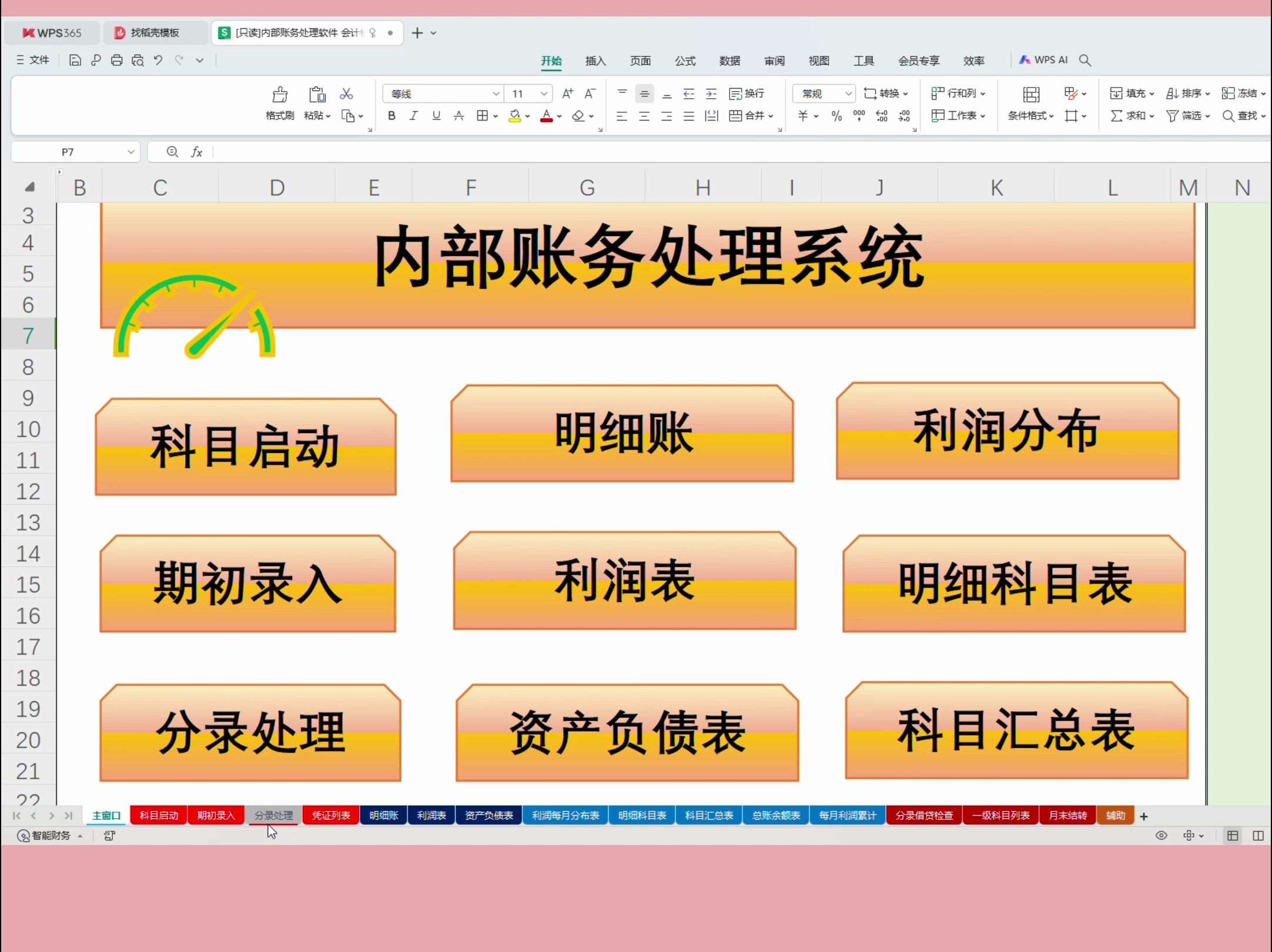Select column header G
This screenshot has height=952, width=1272.
pos(587,187)
